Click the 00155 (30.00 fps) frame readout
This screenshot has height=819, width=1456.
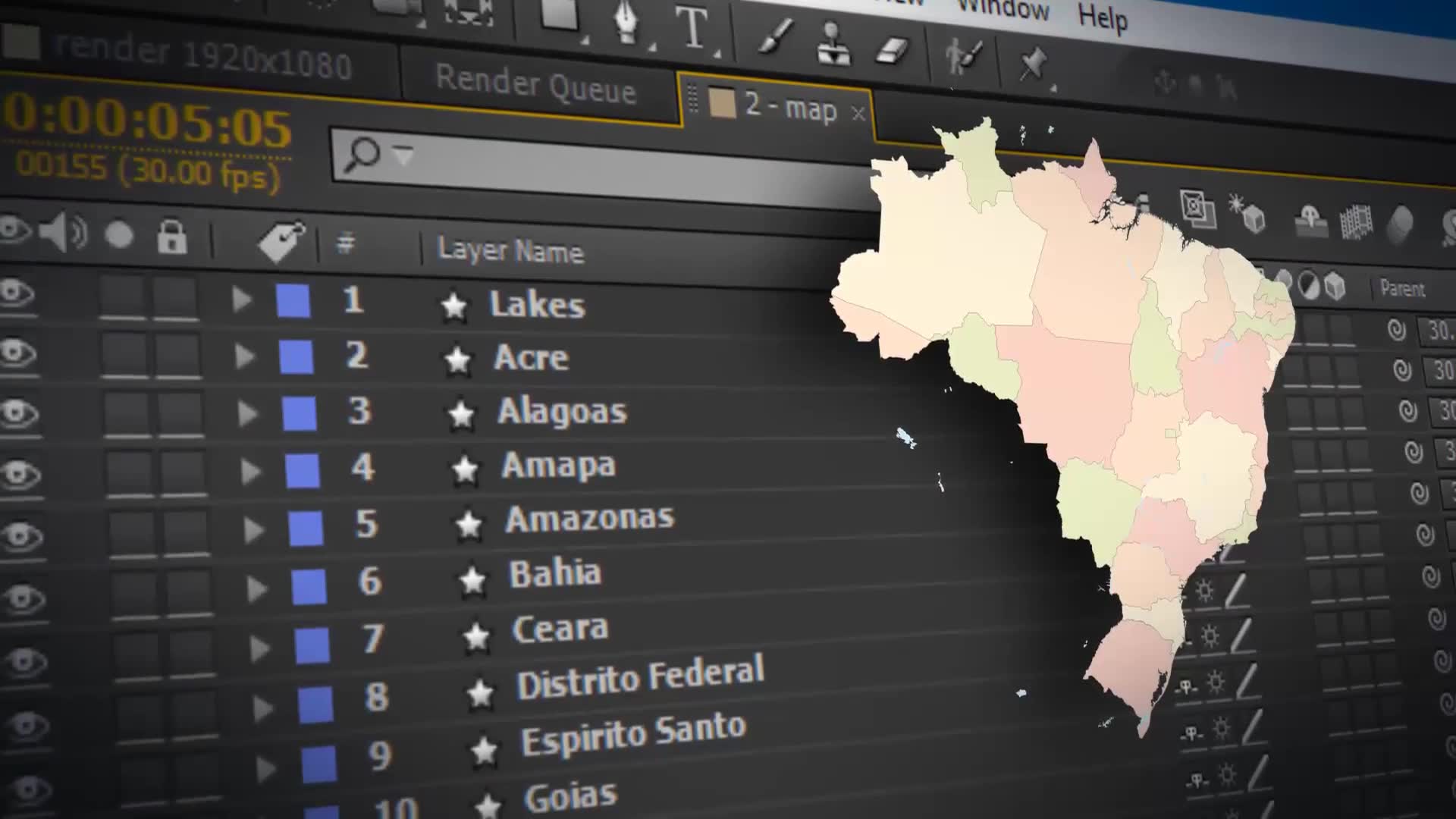click(x=149, y=171)
